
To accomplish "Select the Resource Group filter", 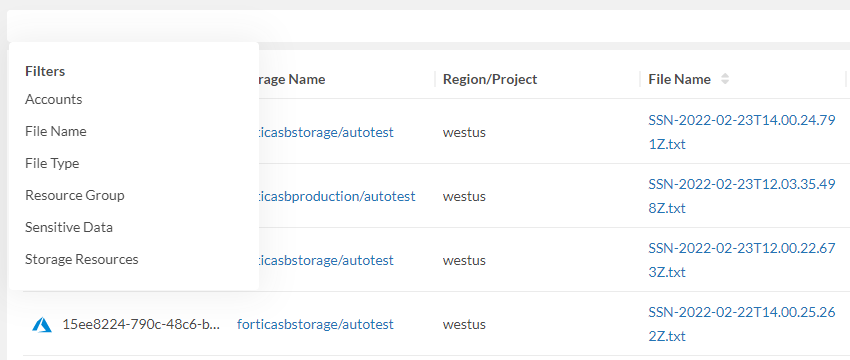I will [x=75, y=195].
